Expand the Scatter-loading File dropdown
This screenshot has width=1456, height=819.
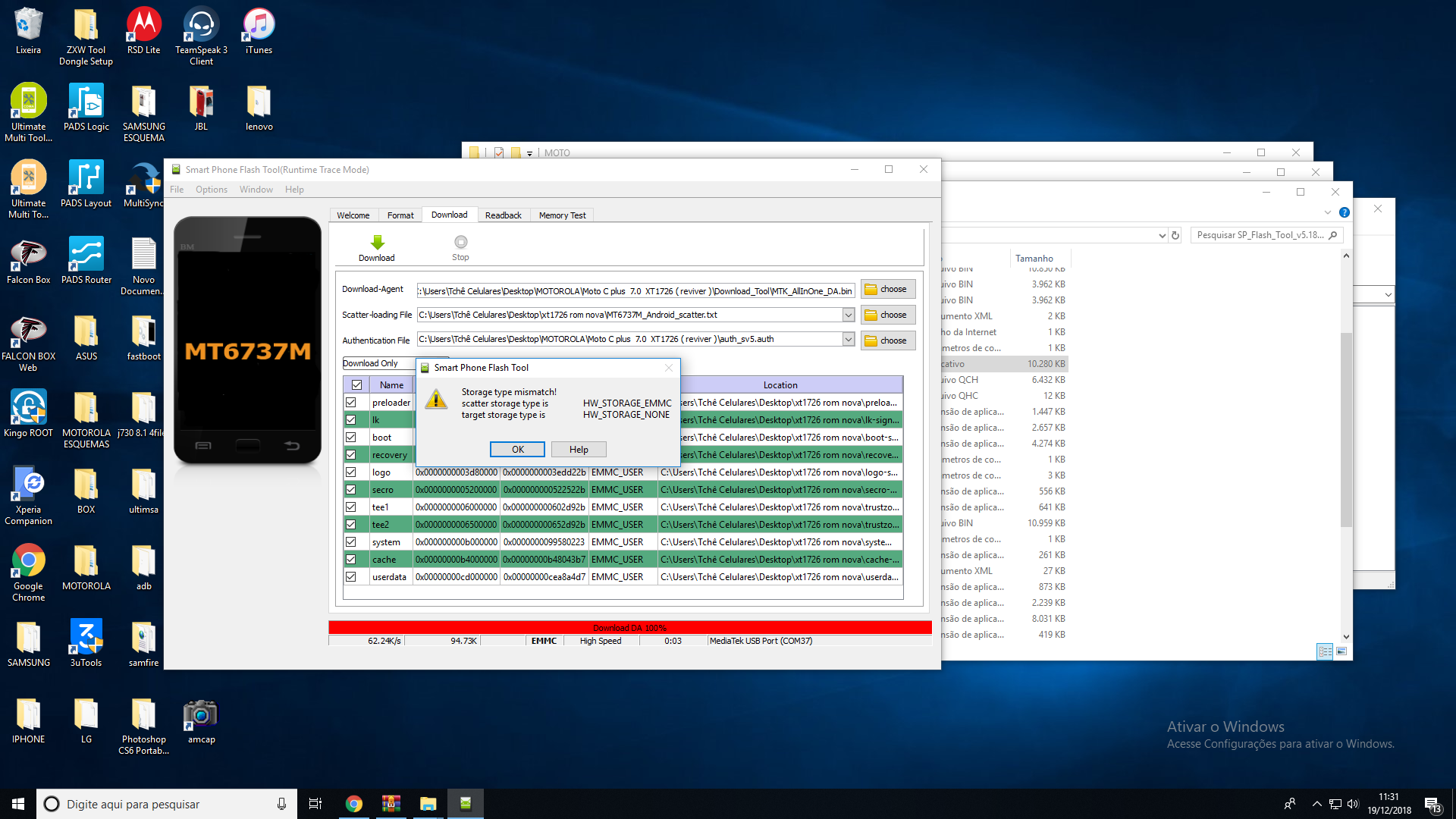849,315
